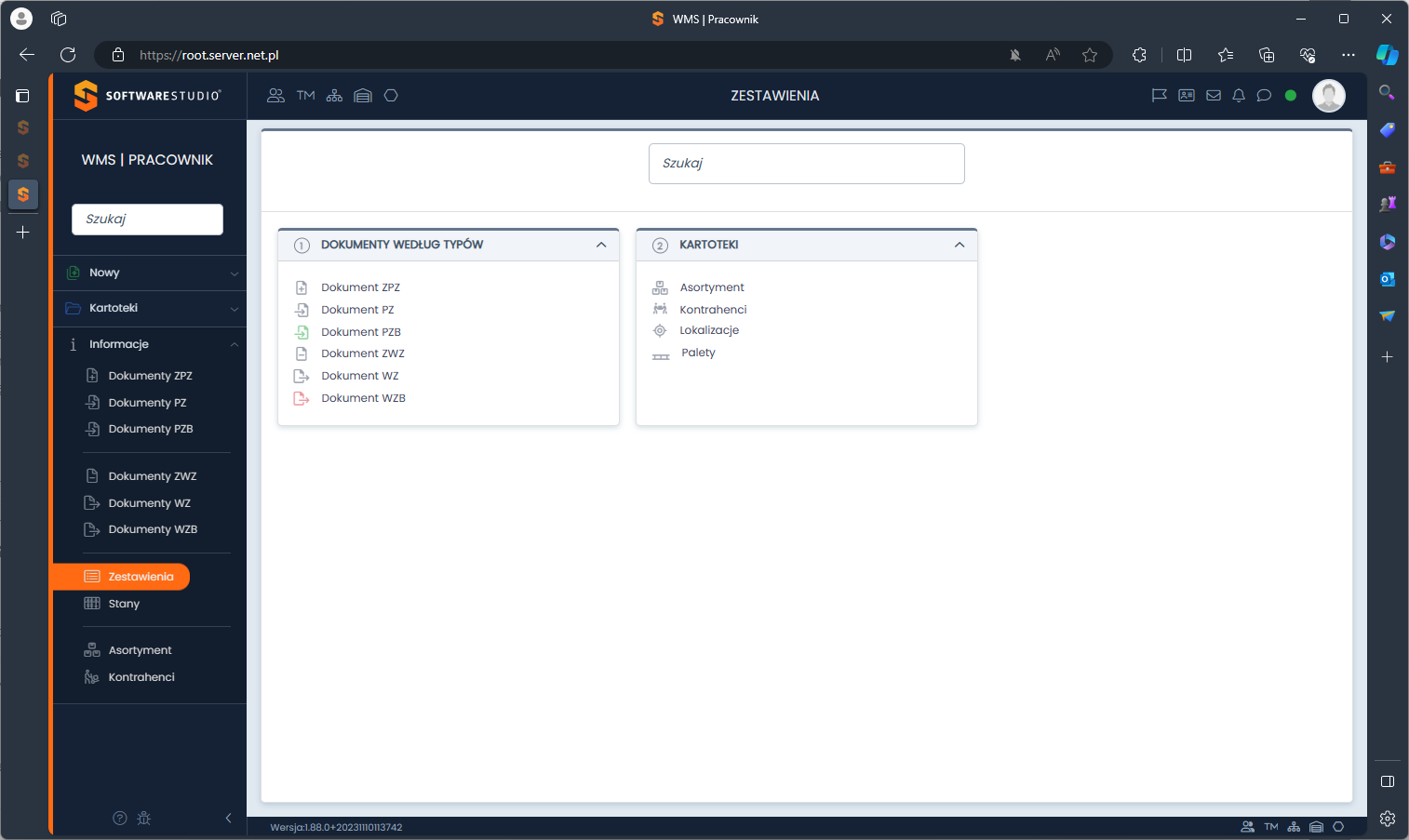Open the Dokument WZ link
The image size is (1409, 840).
click(x=360, y=376)
